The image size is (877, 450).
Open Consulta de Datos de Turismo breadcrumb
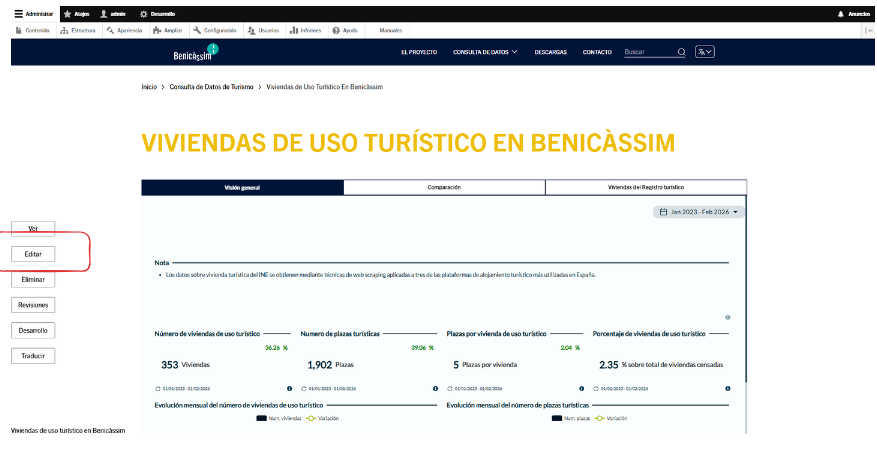point(211,87)
